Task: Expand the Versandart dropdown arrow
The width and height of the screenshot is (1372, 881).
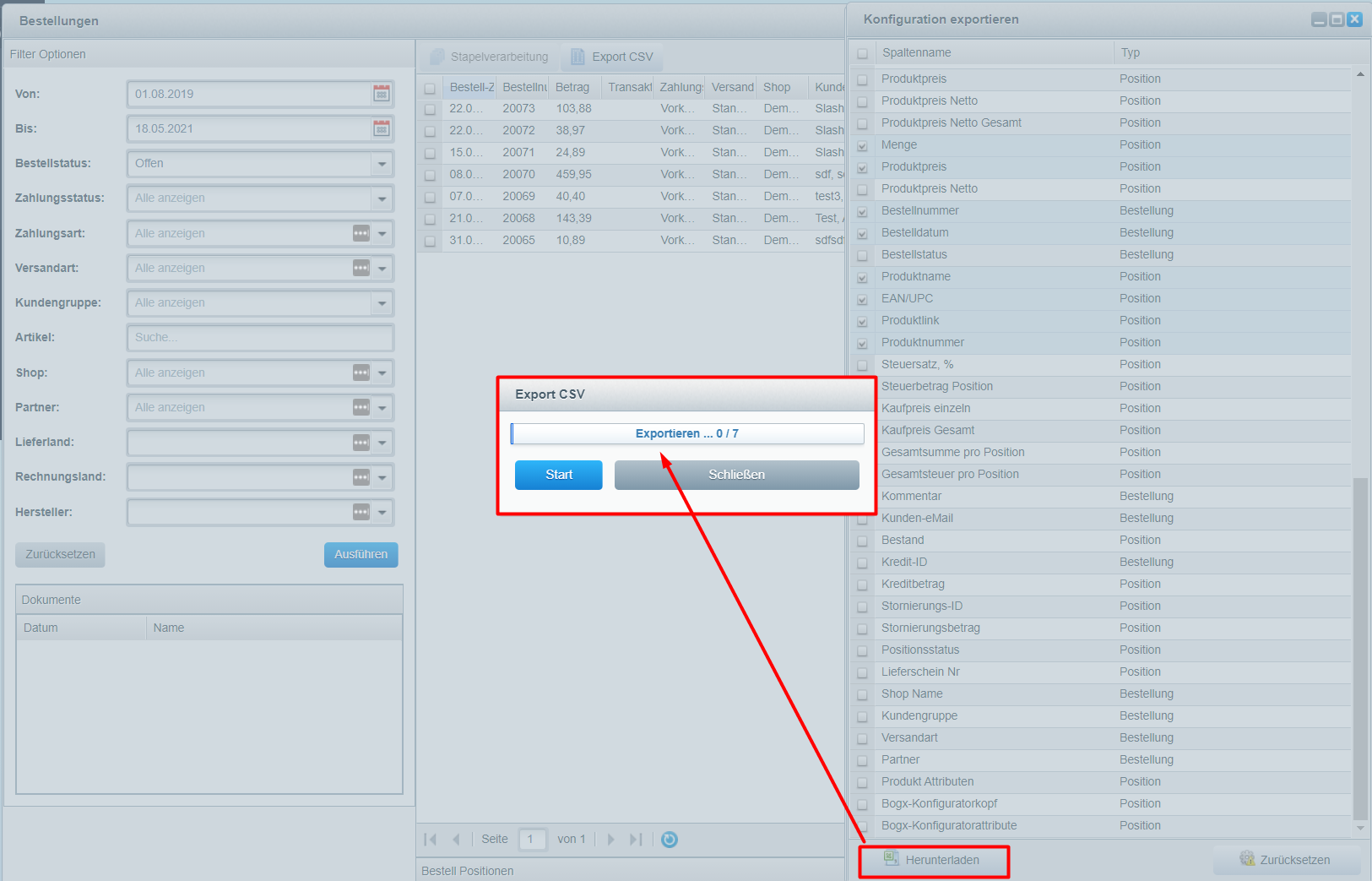Action: pyautogui.click(x=382, y=268)
